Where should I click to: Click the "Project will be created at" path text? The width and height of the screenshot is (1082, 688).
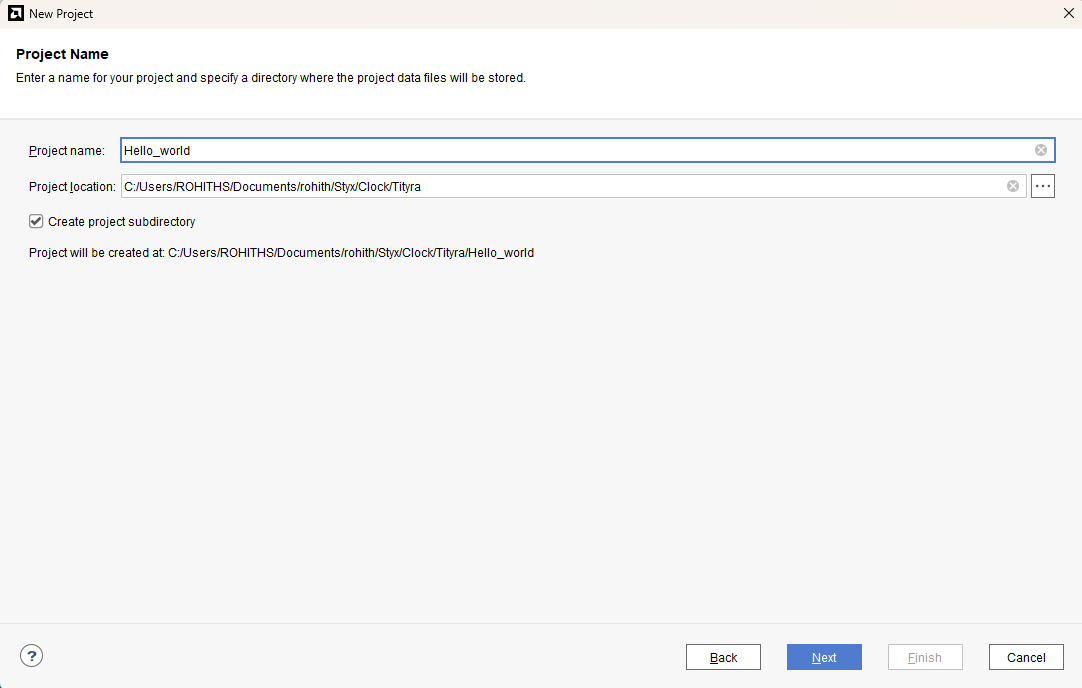click(281, 253)
